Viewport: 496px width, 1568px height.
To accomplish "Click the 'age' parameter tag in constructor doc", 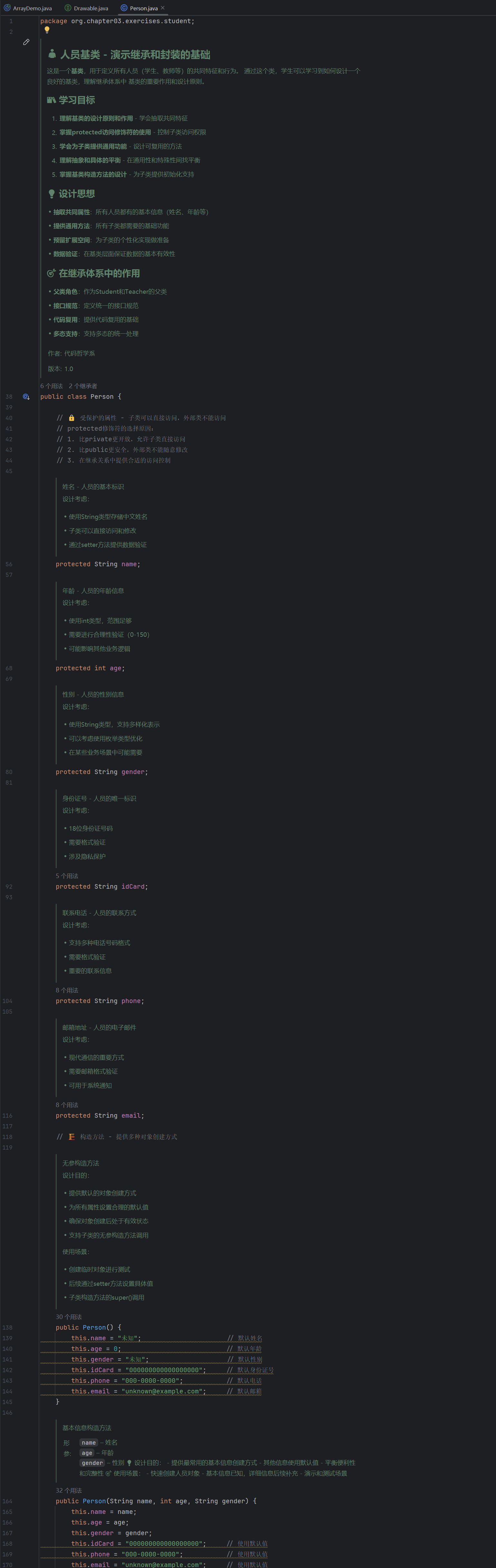I will 87,1453.
